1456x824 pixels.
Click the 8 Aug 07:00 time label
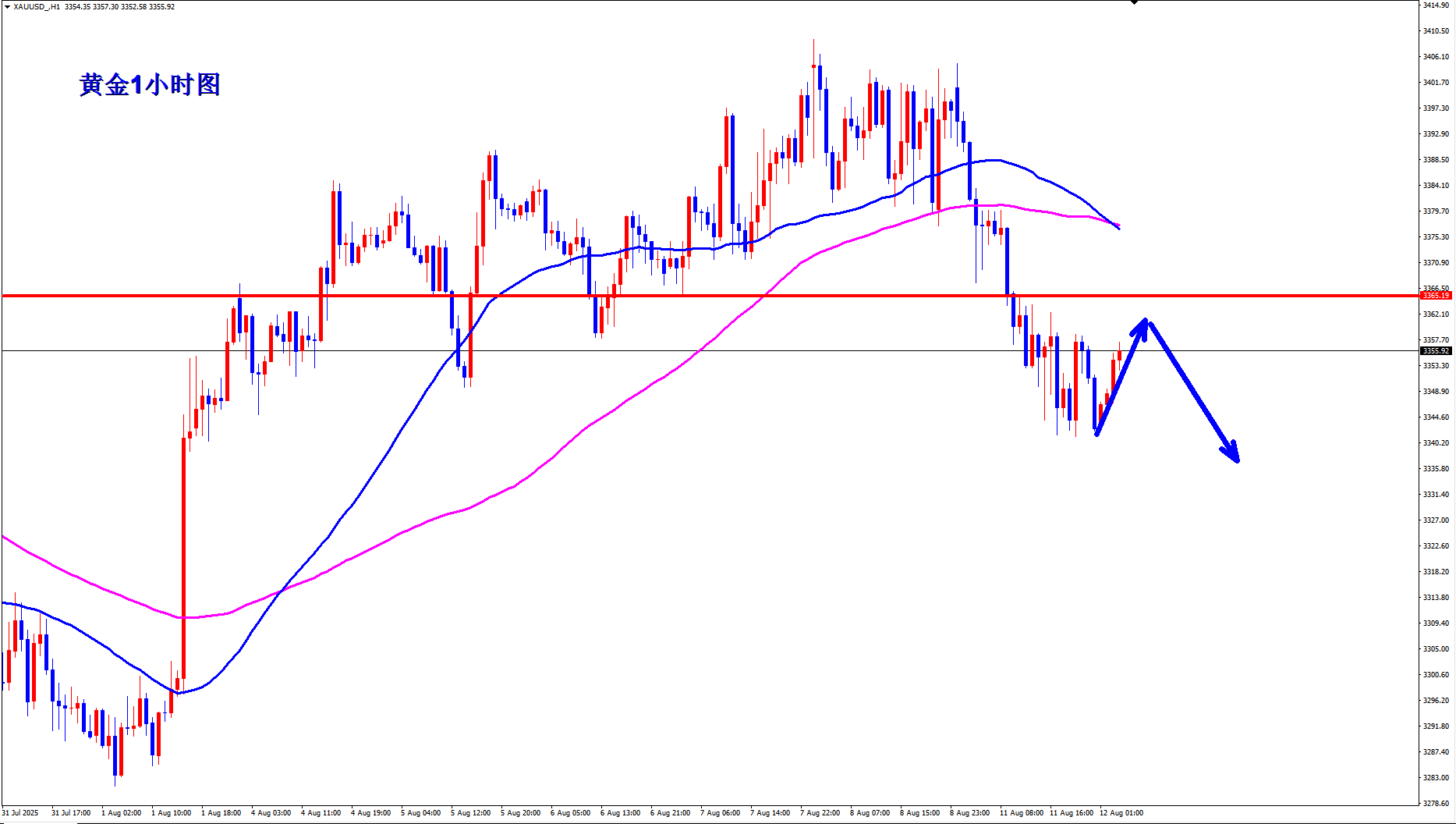point(870,813)
